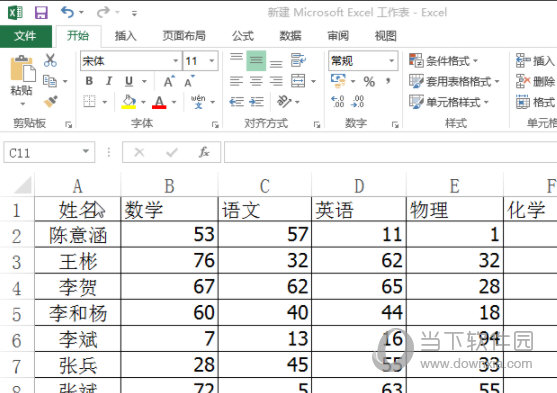This screenshot has height=393, width=557.
Task: Open the fill color dropdown arrow
Action: 143,102
